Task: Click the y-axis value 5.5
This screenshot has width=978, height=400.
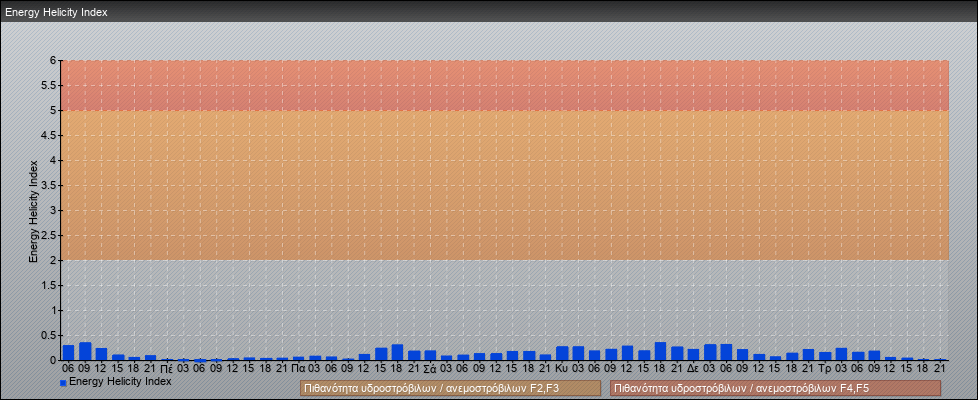Action: point(49,85)
